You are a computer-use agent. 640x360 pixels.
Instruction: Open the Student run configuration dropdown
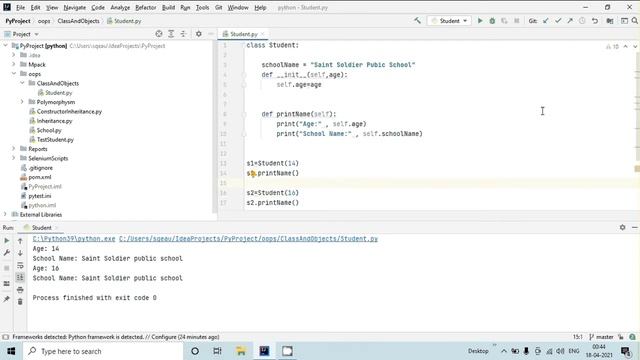[449, 21]
